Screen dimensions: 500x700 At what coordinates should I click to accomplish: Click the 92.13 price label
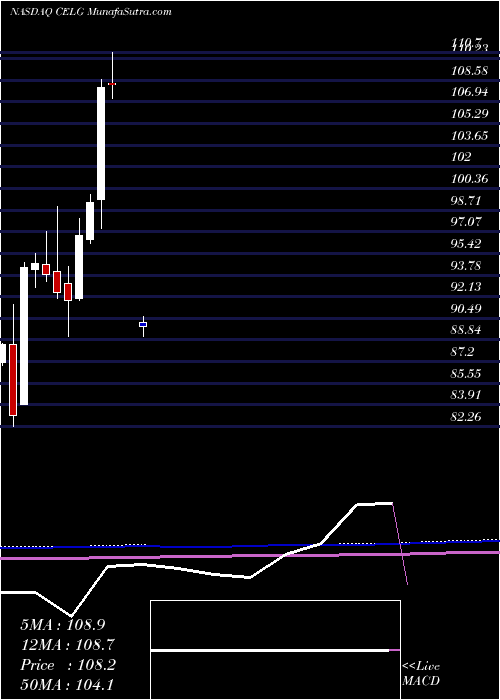click(466, 287)
